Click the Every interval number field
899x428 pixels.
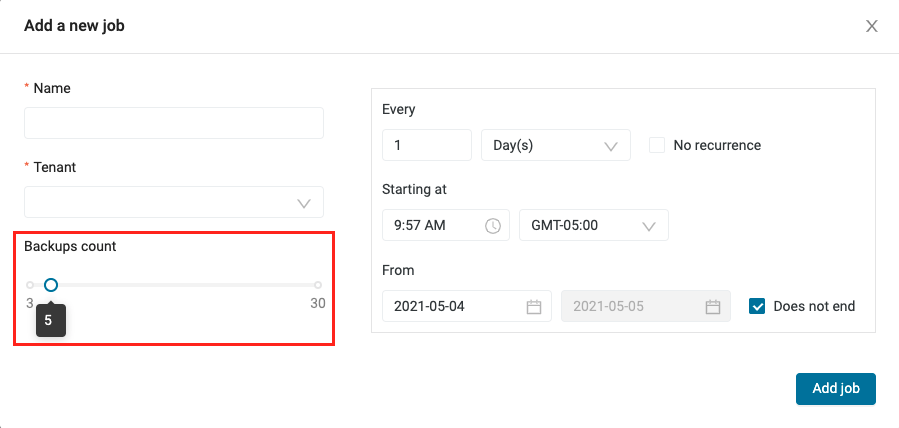426,145
